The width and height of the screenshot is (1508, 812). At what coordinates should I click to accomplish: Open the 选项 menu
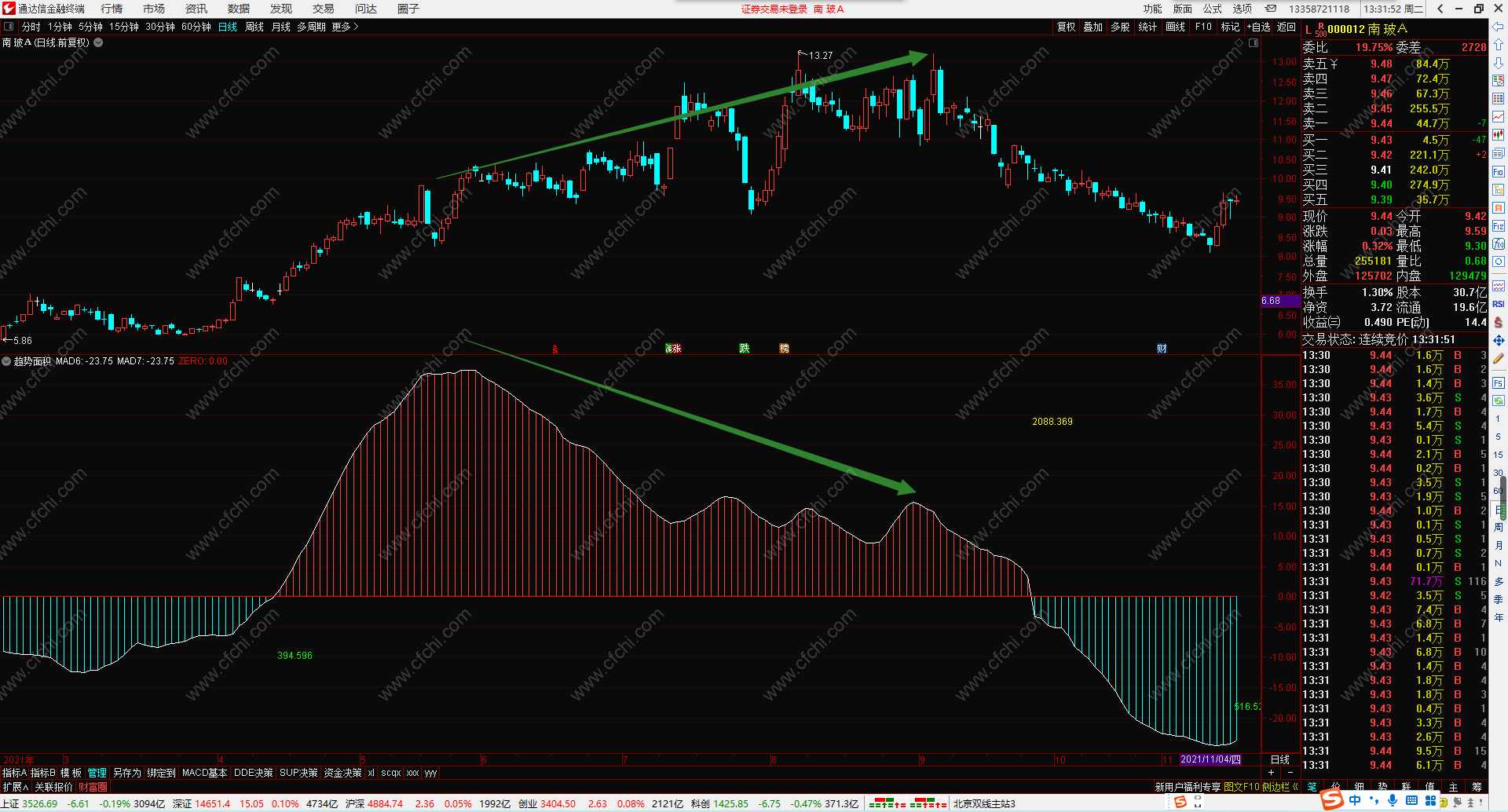1243,9
